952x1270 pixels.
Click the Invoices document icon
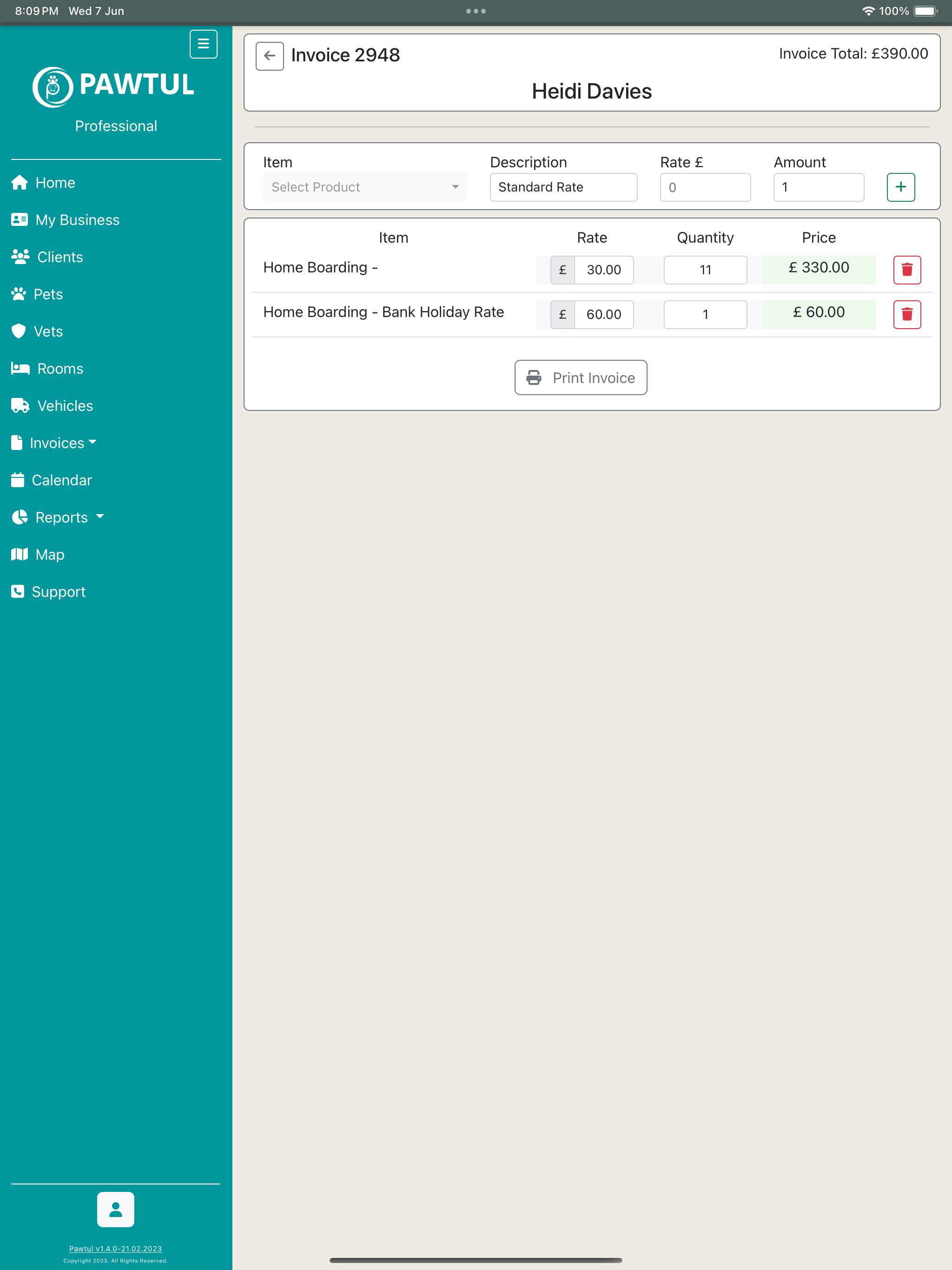[x=17, y=443]
